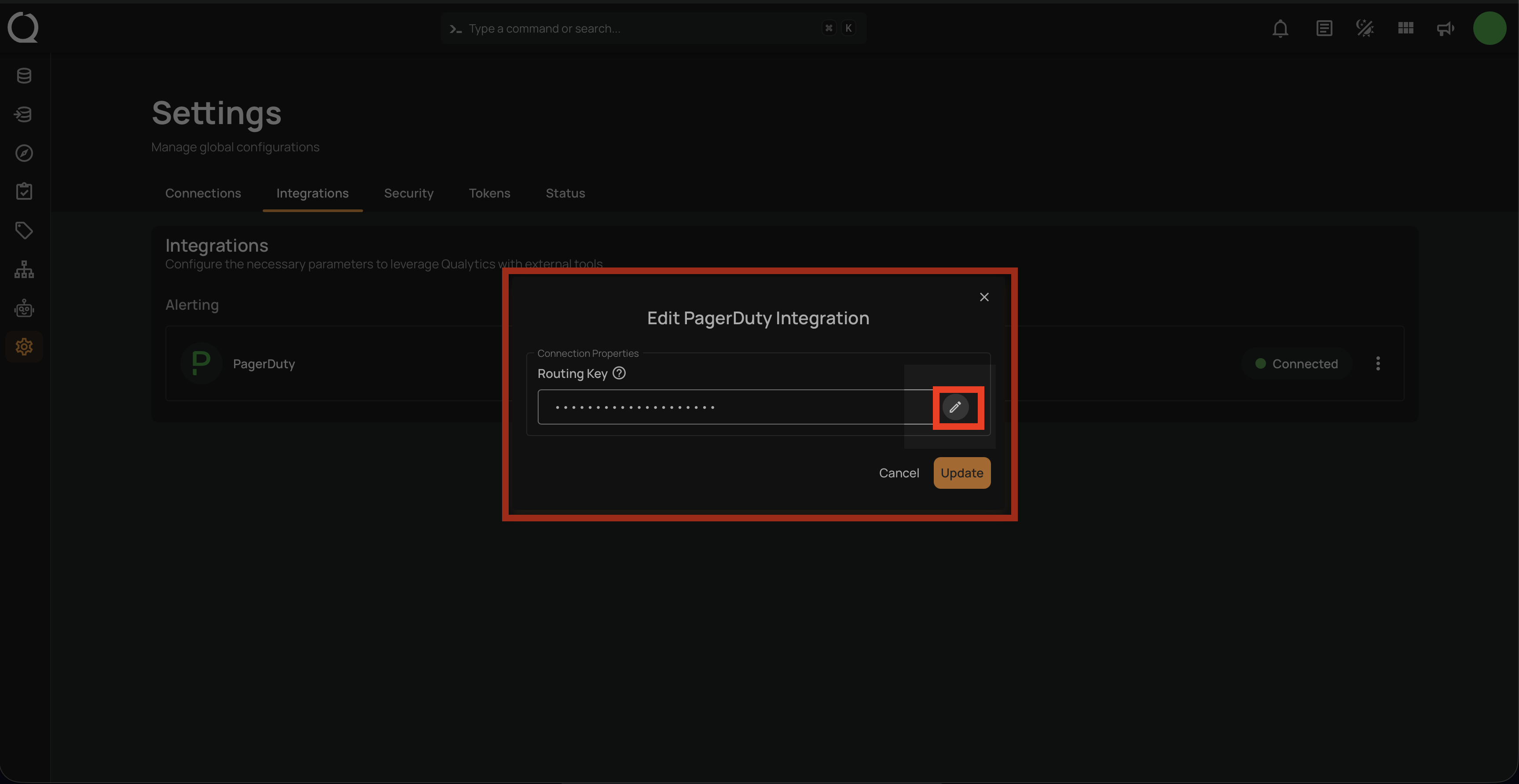The height and width of the screenshot is (784, 1519).
Task: Toggle light/dark theme mode
Action: pyautogui.click(x=1365, y=28)
